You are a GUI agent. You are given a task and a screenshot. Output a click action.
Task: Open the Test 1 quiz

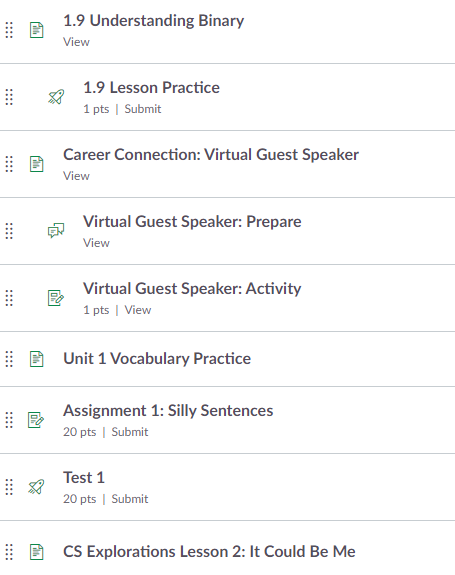pos(84,478)
